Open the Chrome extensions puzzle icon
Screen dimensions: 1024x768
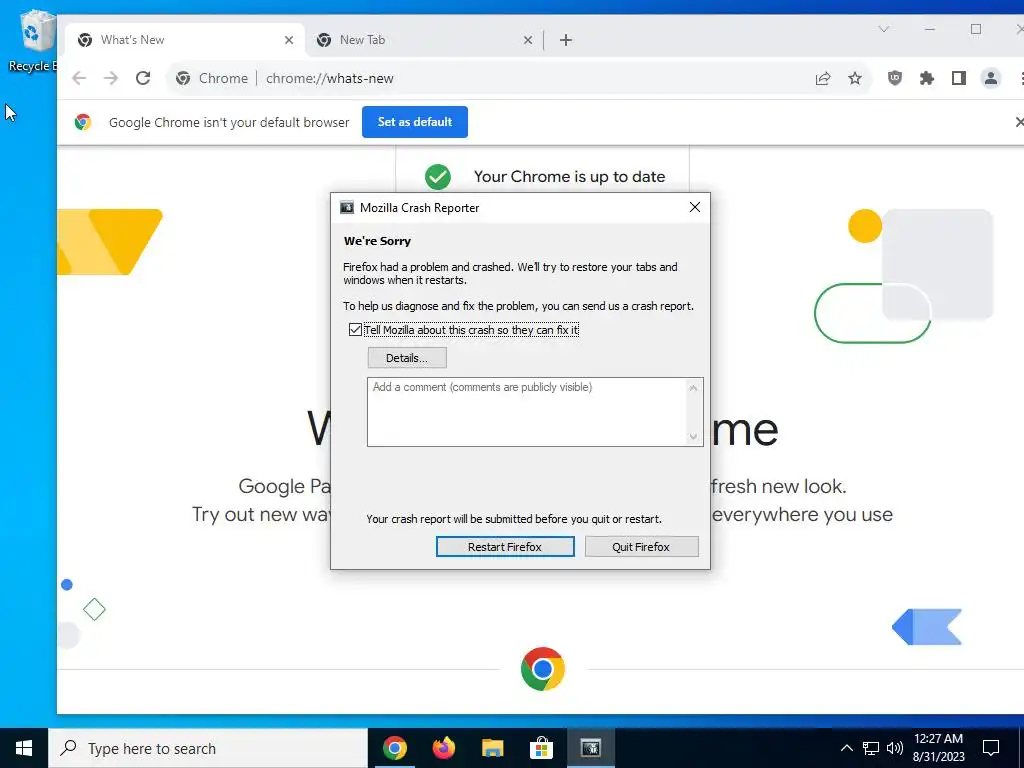(927, 78)
